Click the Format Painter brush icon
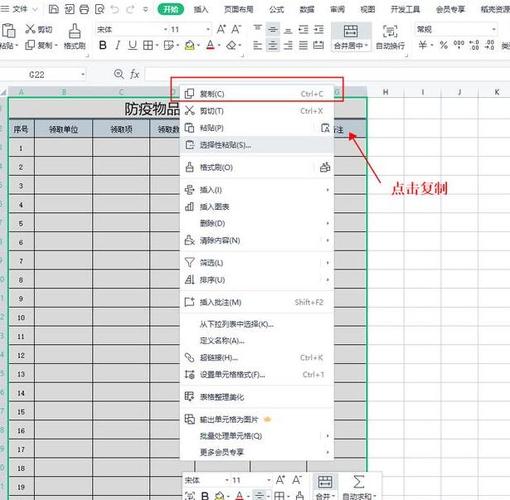The height and width of the screenshot is (500, 510). (x=74, y=31)
